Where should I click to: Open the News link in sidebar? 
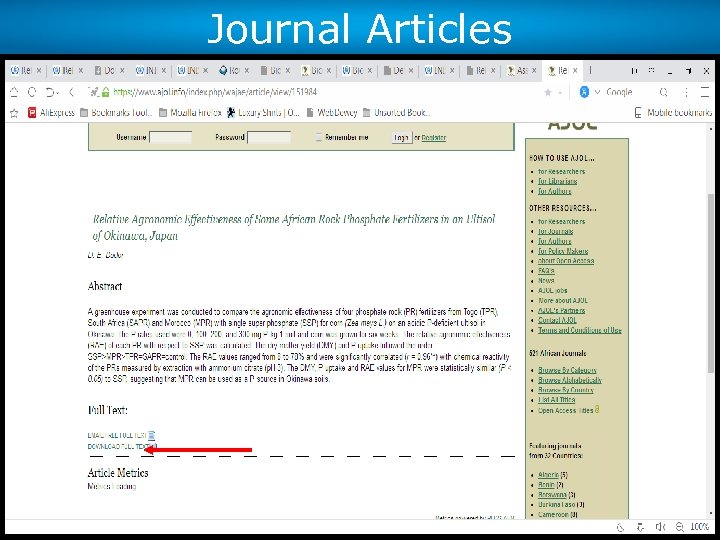point(546,280)
